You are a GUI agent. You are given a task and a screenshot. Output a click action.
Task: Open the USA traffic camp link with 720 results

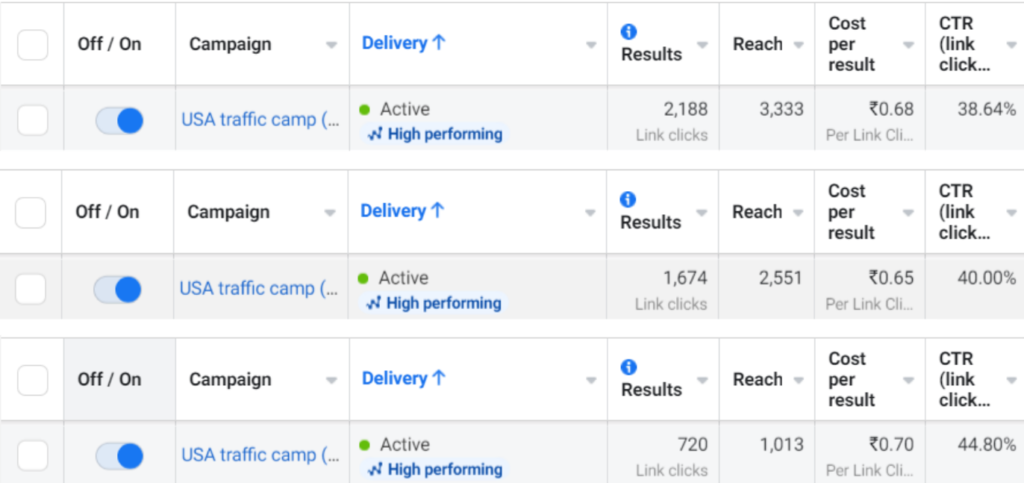pyautogui.click(x=262, y=455)
